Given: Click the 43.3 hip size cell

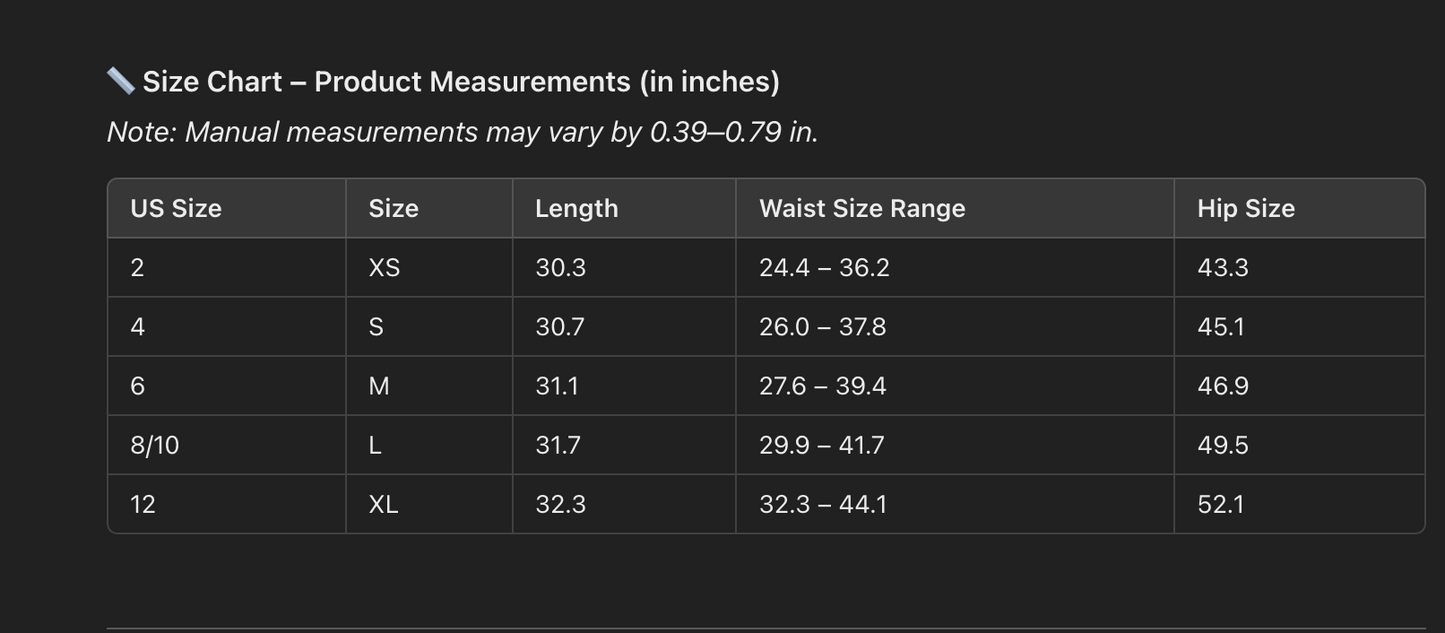Looking at the screenshot, I should (x=1222, y=268).
